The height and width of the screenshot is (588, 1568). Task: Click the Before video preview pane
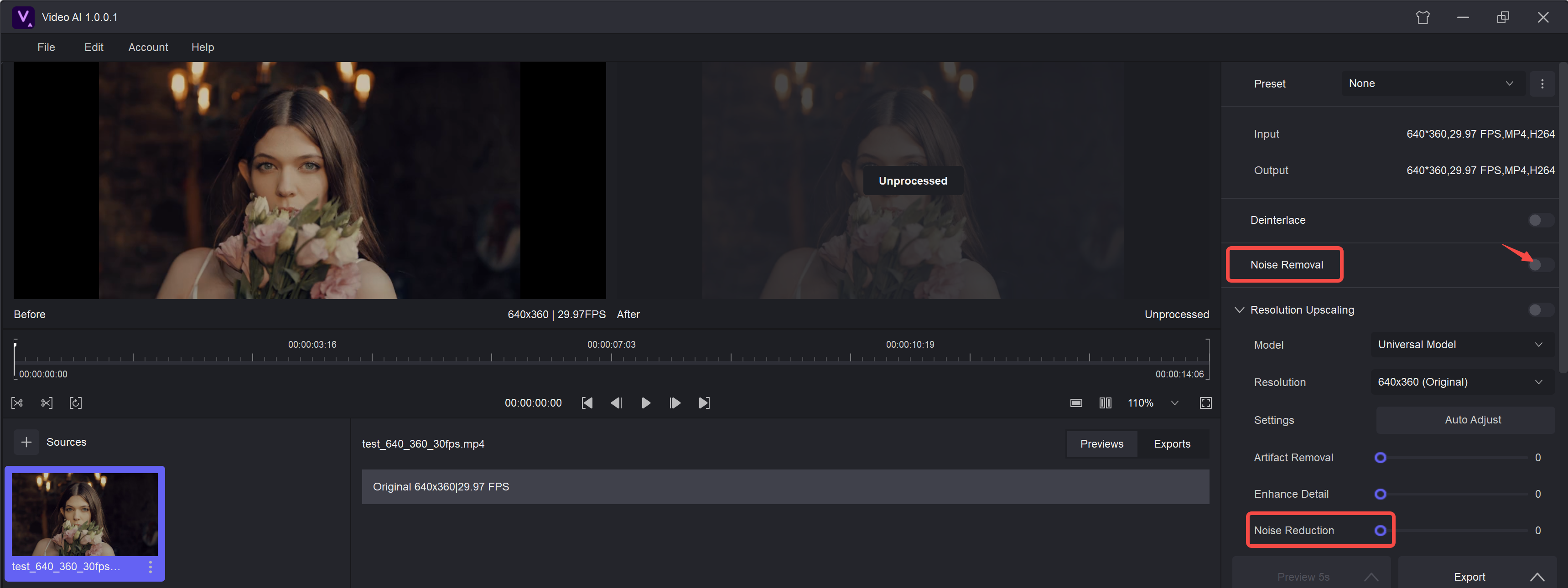coord(310,180)
